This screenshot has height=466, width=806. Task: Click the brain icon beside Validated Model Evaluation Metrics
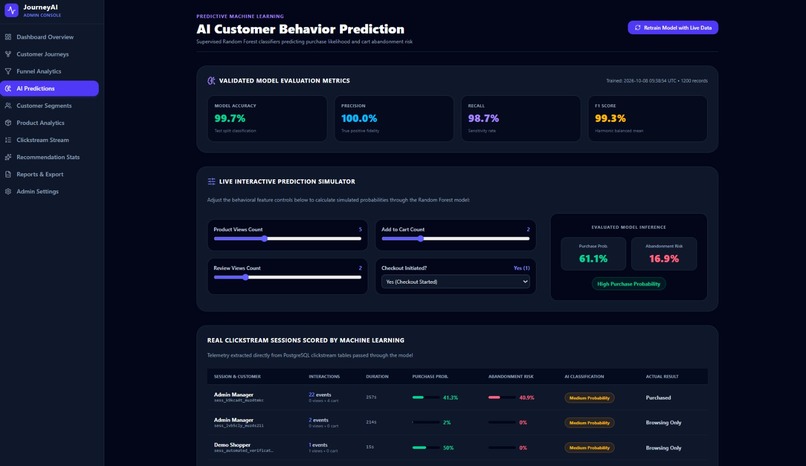[211, 81]
